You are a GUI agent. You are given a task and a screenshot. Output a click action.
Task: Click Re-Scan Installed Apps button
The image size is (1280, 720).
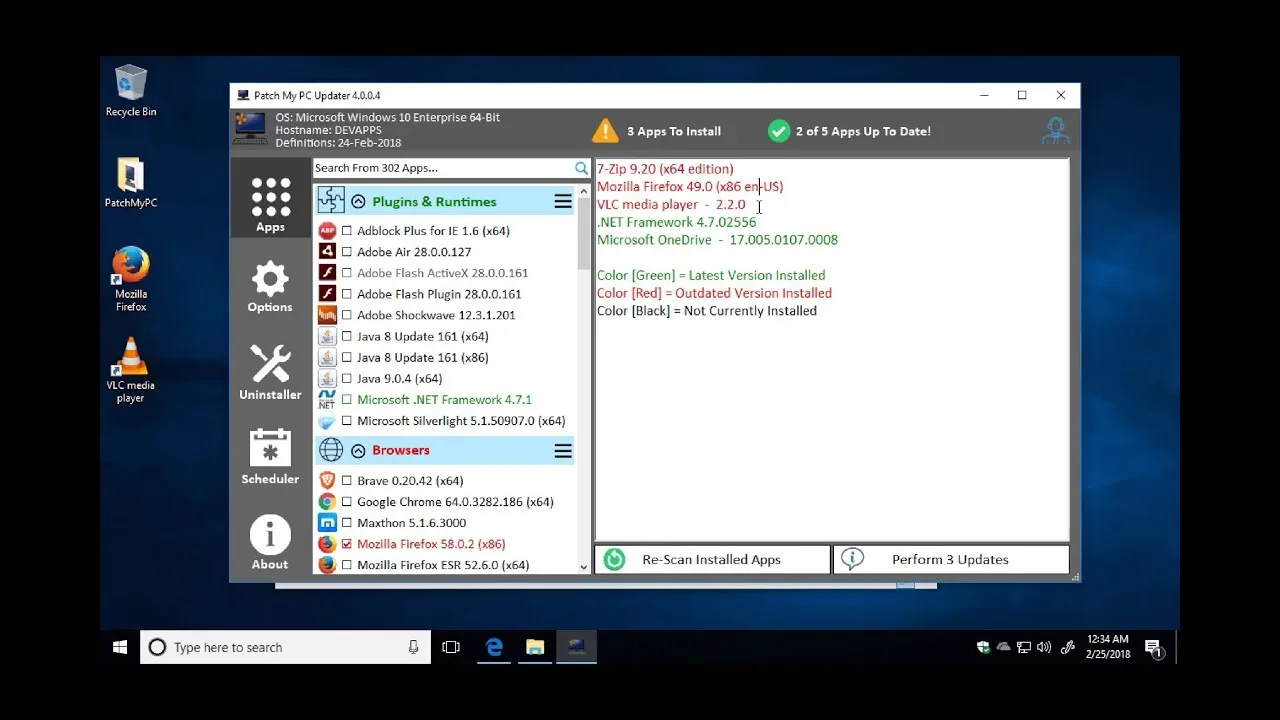pos(712,560)
